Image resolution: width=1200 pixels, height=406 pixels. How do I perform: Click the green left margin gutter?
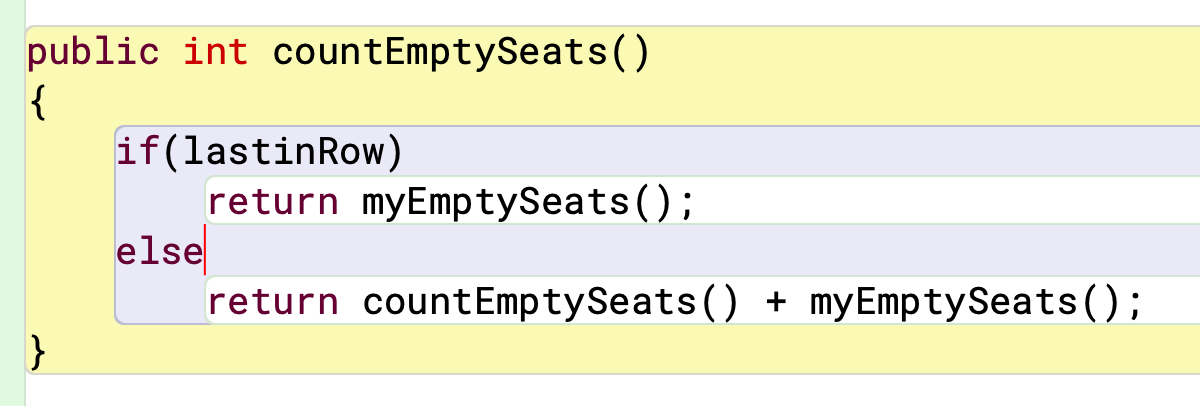pos(11,200)
